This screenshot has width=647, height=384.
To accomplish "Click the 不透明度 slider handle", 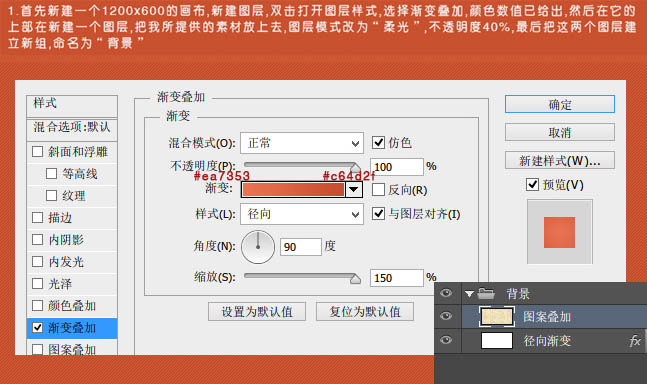I will (x=355, y=167).
